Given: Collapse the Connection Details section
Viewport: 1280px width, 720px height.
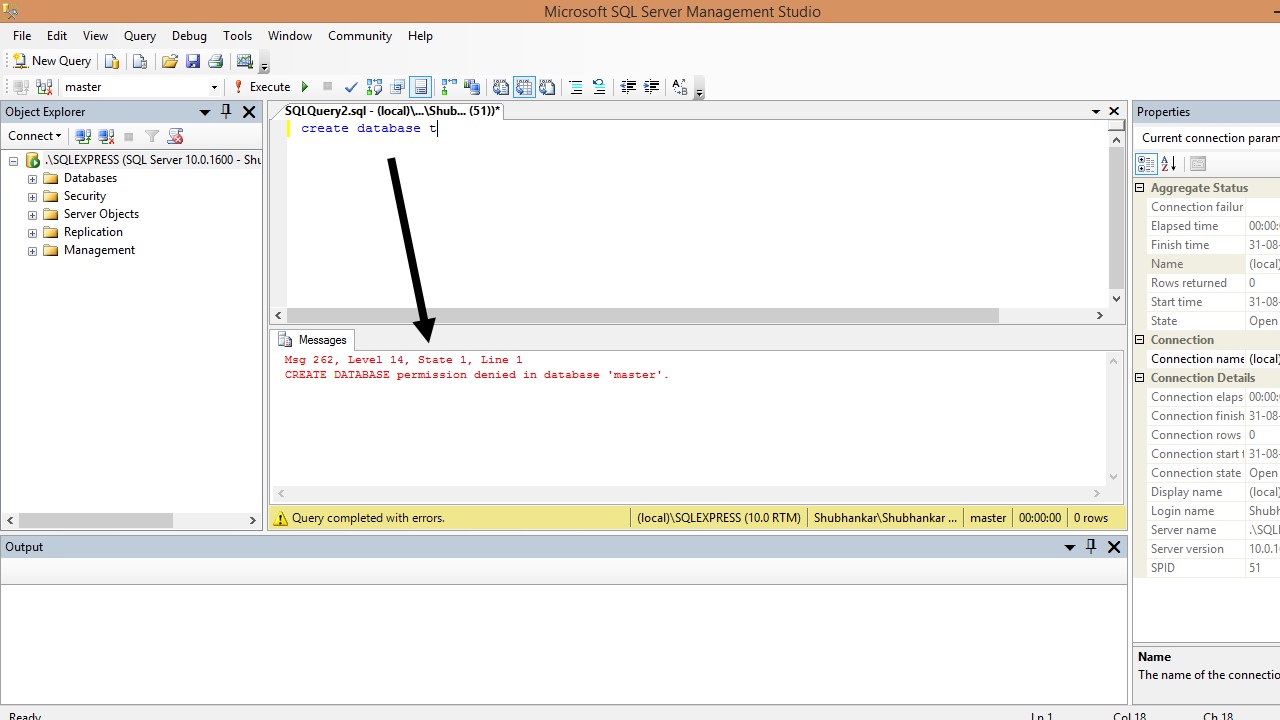Looking at the screenshot, I should pyautogui.click(x=1140, y=378).
